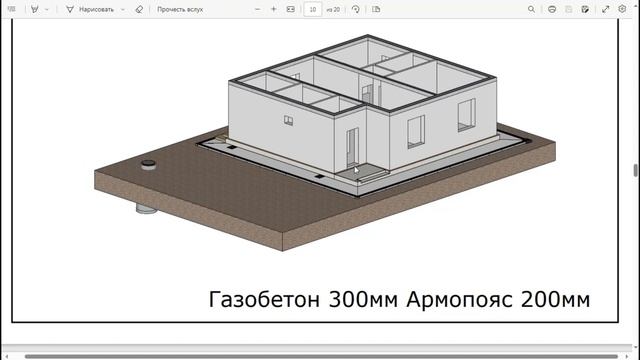Click the fit to page icon
Image resolution: width=640 pixels, height=360 pixels.
(x=291, y=9)
